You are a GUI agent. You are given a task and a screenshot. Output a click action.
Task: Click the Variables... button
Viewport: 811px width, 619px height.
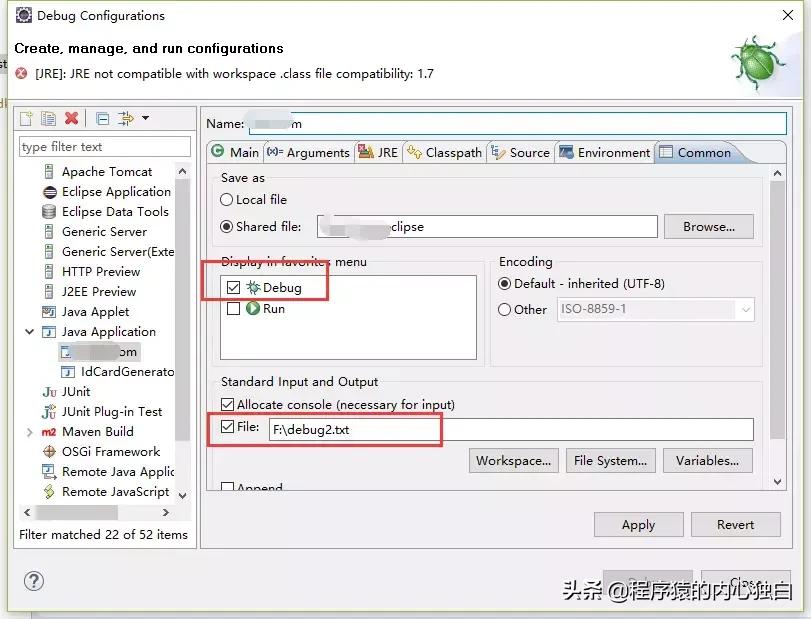[707, 461]
